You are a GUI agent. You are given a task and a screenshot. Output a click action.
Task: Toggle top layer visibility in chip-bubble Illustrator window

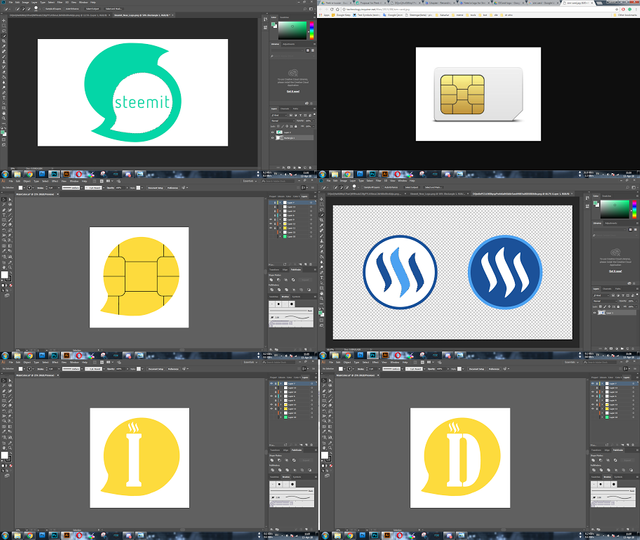click(x=271, y=202)
